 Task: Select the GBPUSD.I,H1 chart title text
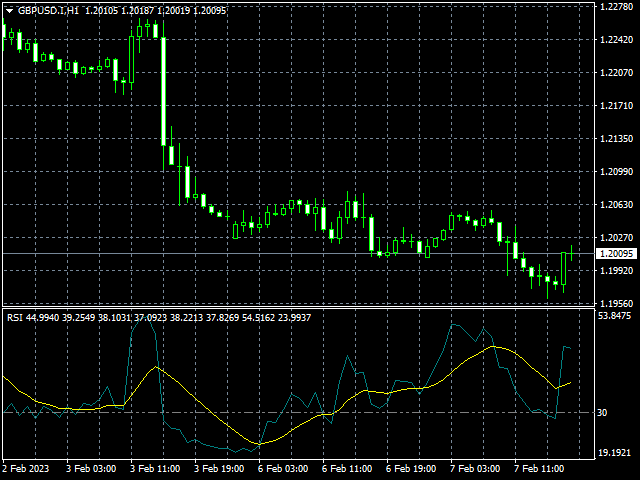point(48,11)
